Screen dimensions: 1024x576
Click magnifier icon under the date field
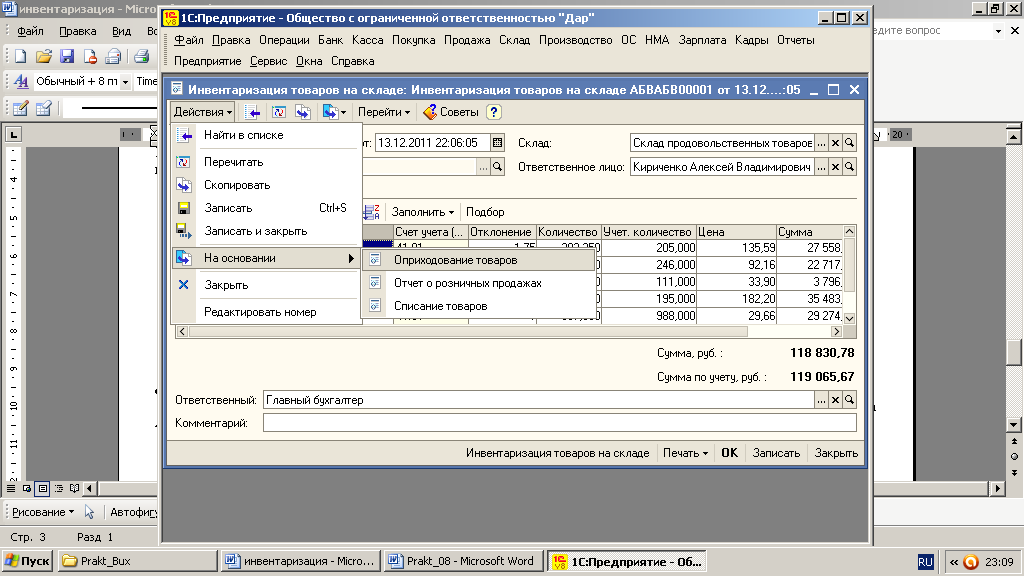tap(498, 167)
